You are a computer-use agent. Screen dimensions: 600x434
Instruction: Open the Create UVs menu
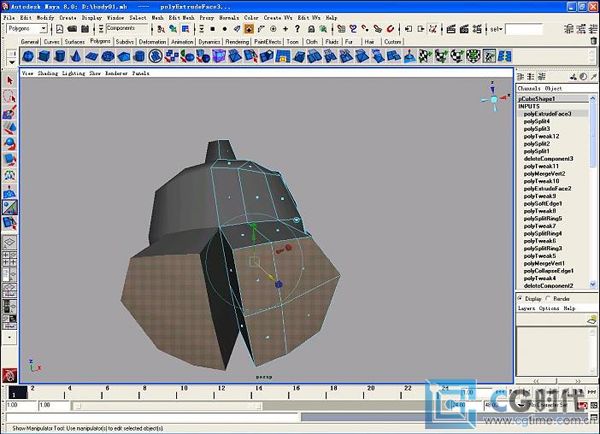tap(278, 18)
